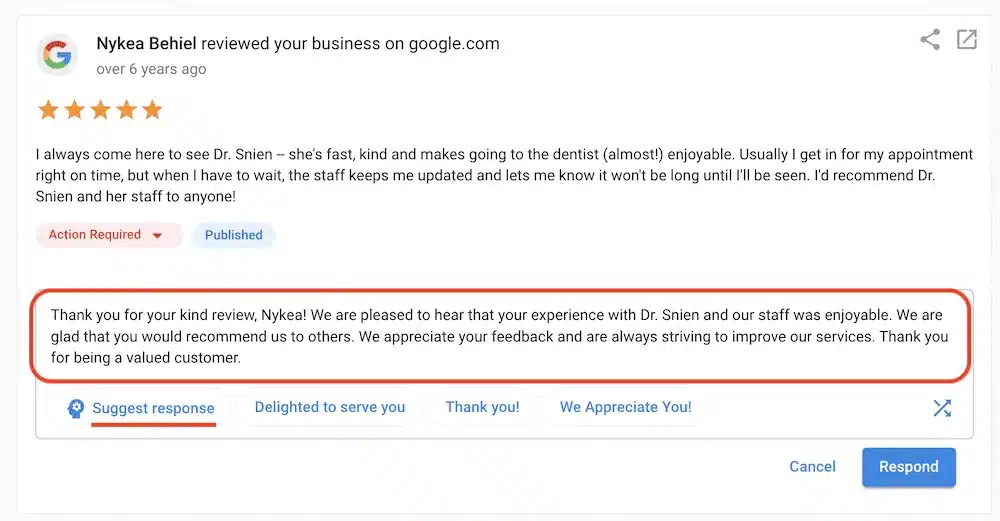Click the shuffle suggestions icon
Viewport: 1000px width, 521px height.
(942, 408)
